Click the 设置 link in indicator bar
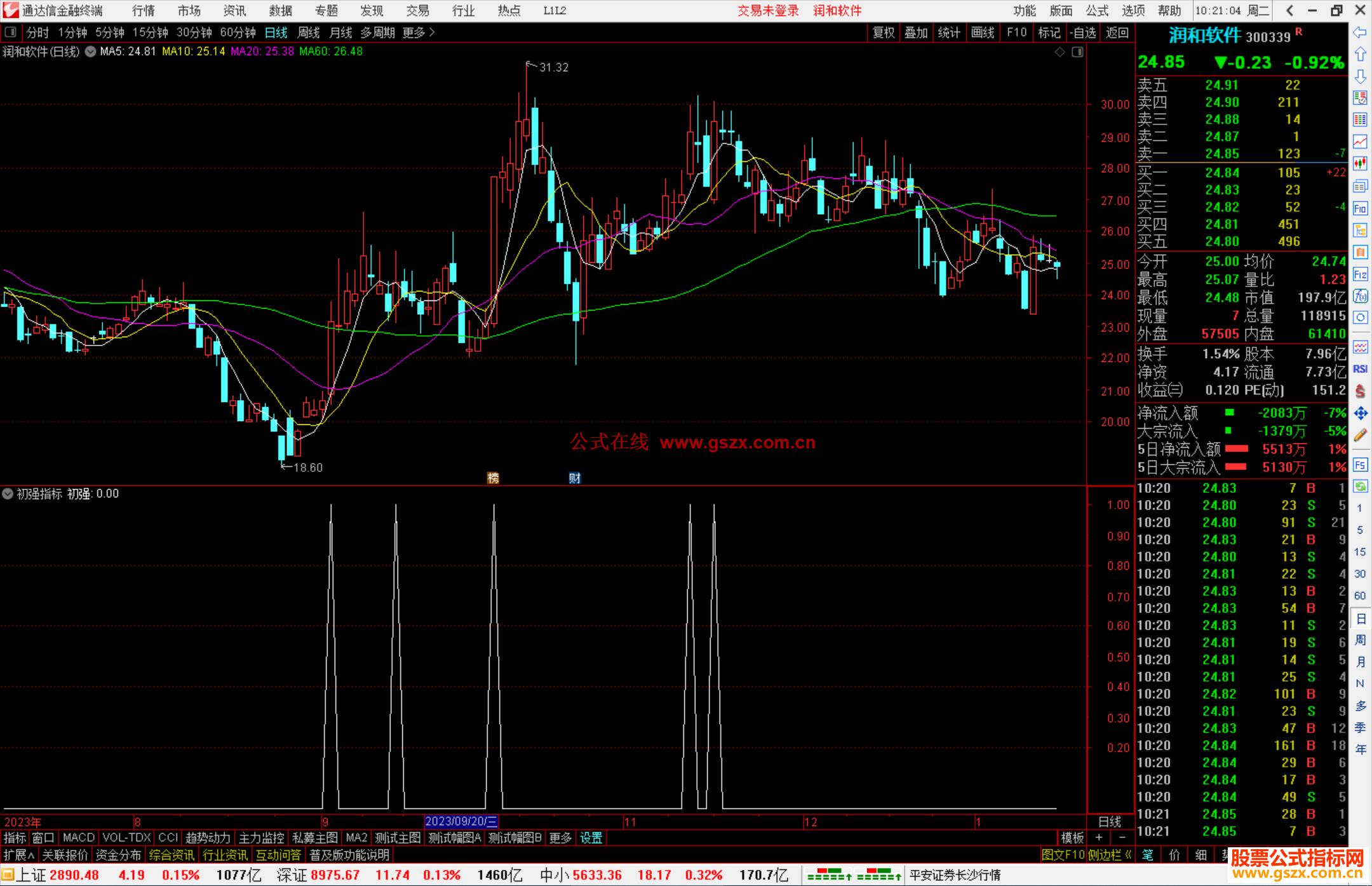 (591, 838)
